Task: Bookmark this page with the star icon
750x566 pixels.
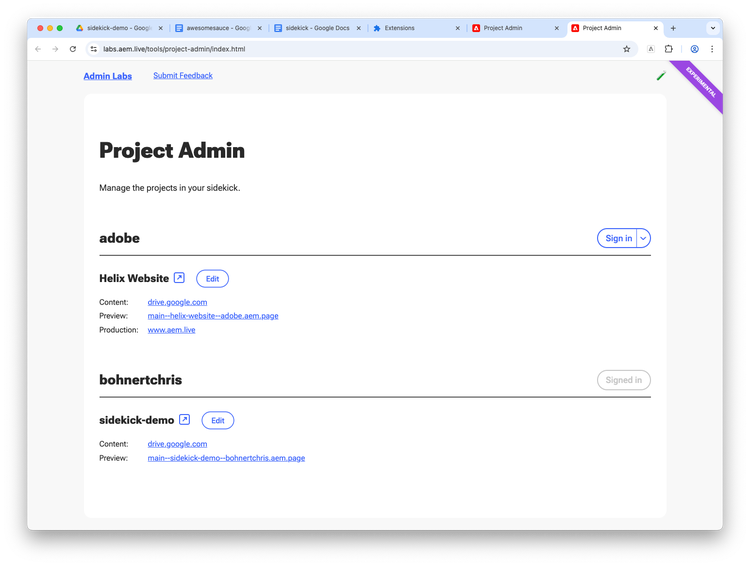Action: (x=626, y=49)
